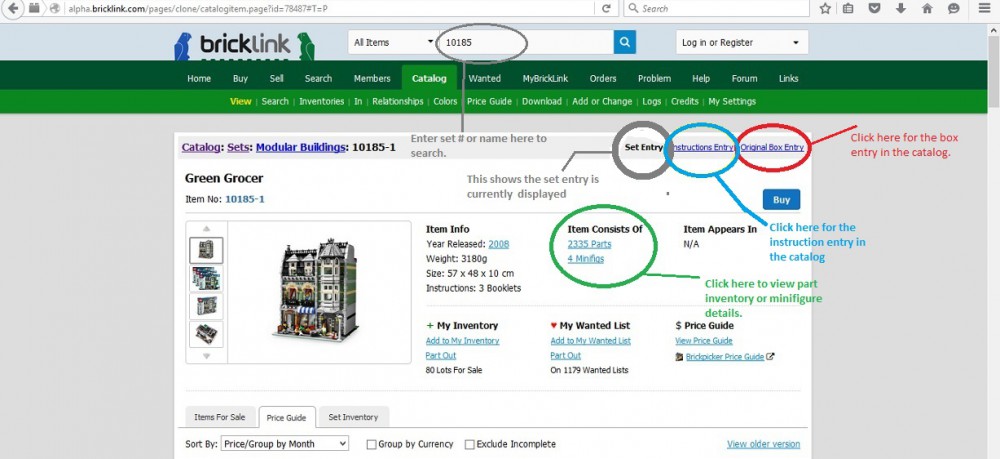
Task: Open the Sell menu item
Action: (x=276, y=78)
